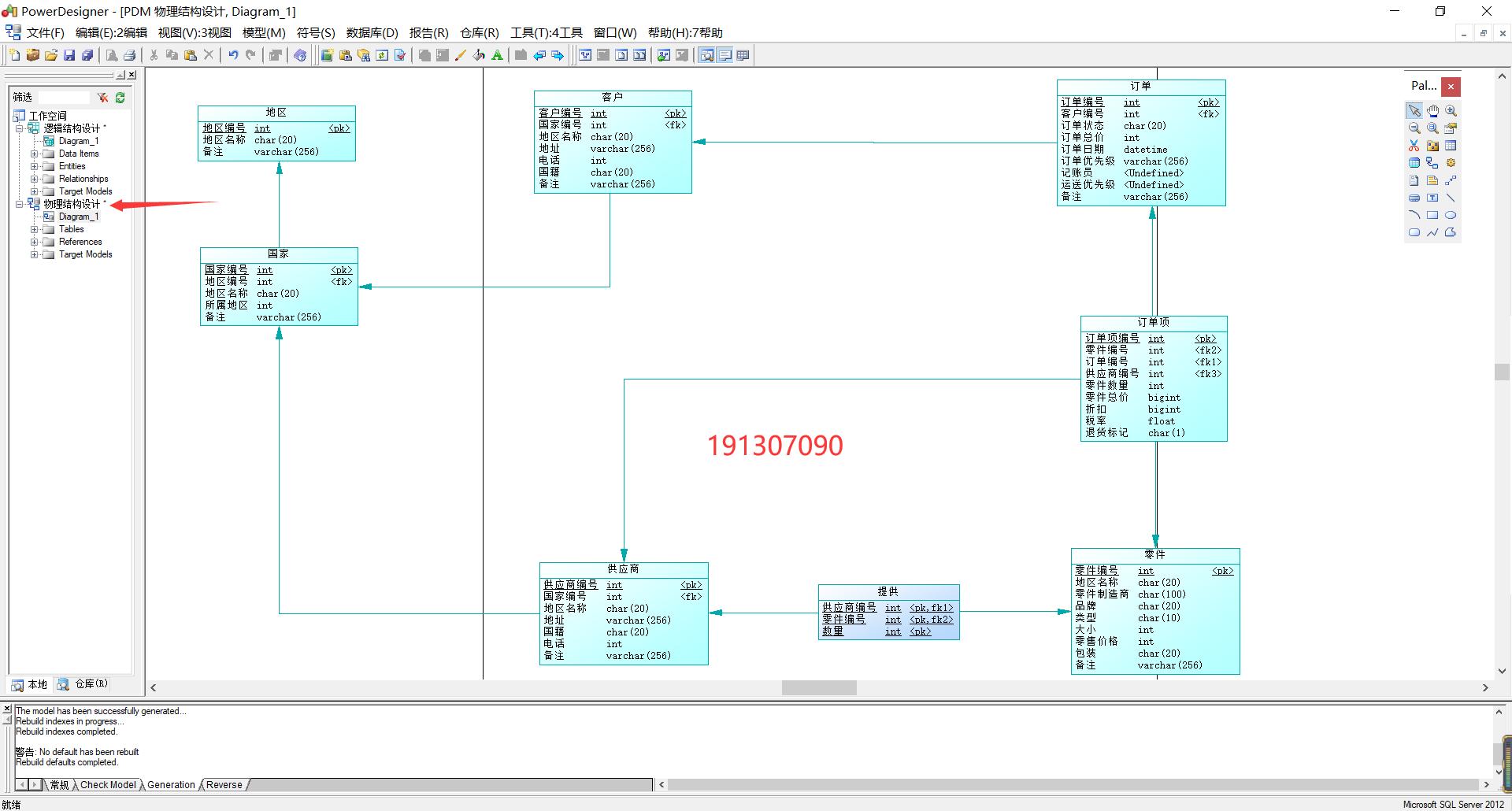Click the Undo arrow in toolbar
Viewport: 1512px width, 811px height.
pyautogui.click(x=233, y=55)
